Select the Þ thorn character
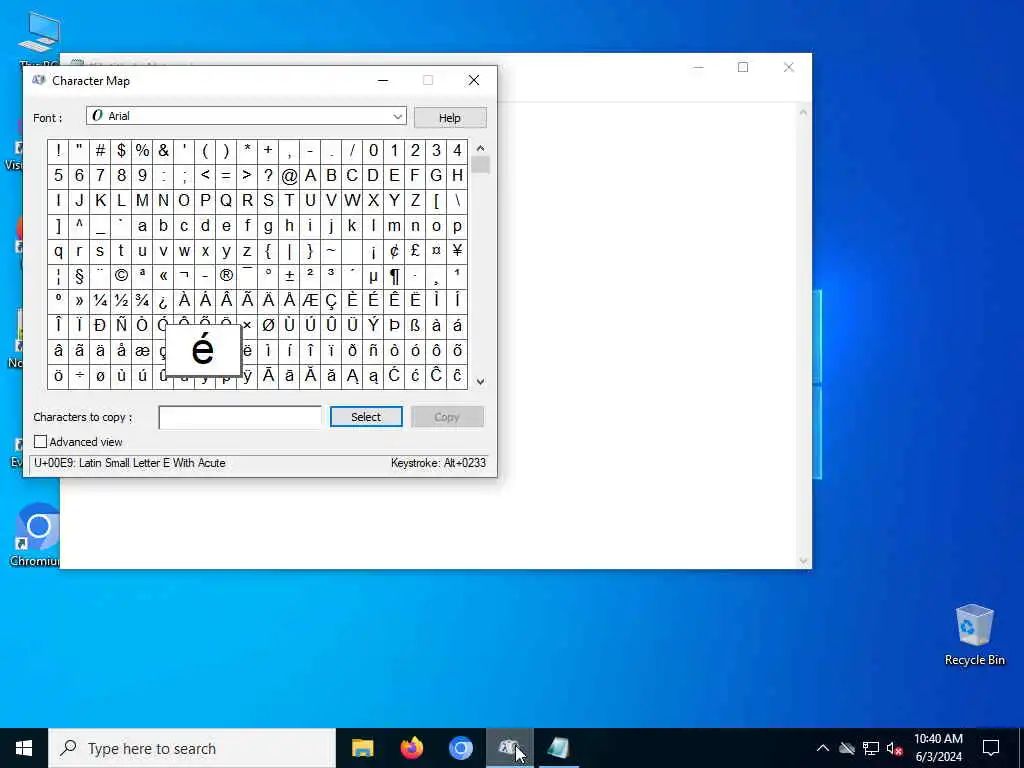Image resolution: width=1024 pixels, height=768 pixels. (x=394, y=325)
